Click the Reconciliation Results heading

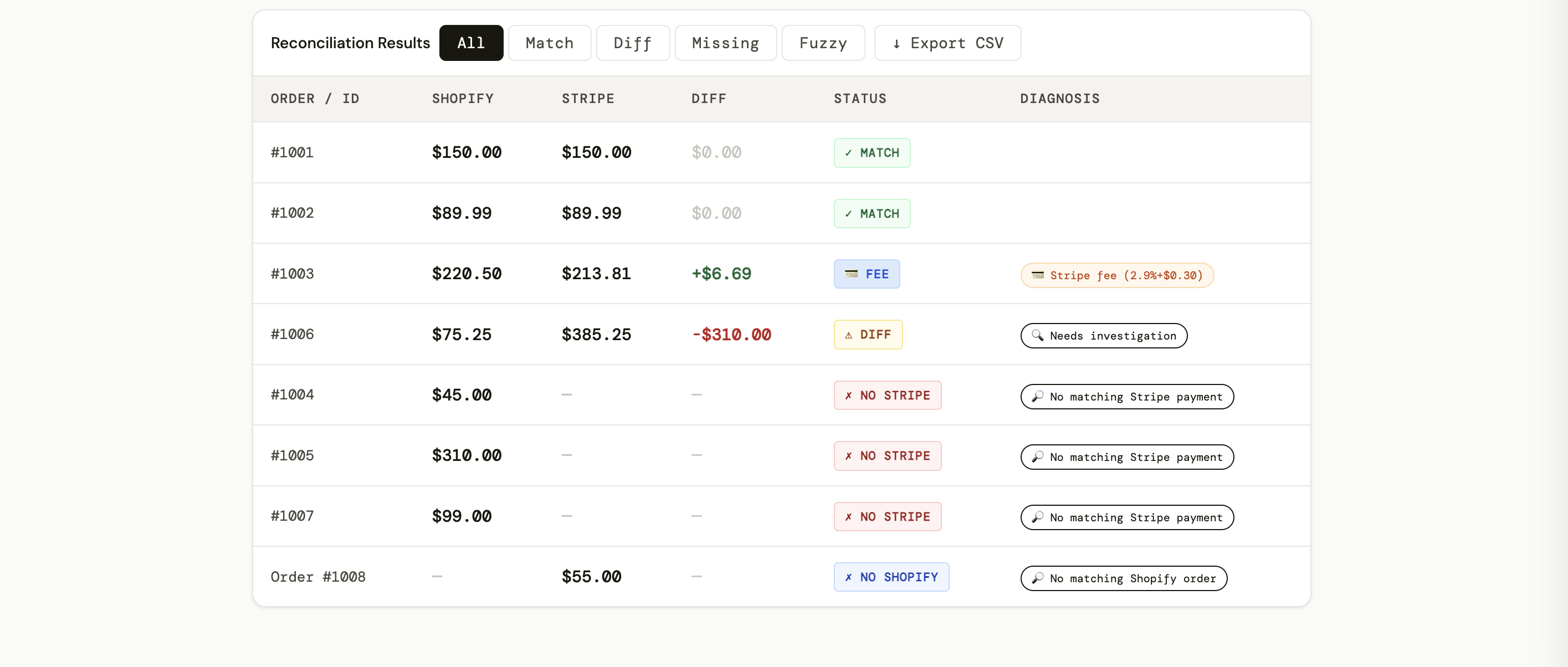pyautogui.click(x=350, y=43)
